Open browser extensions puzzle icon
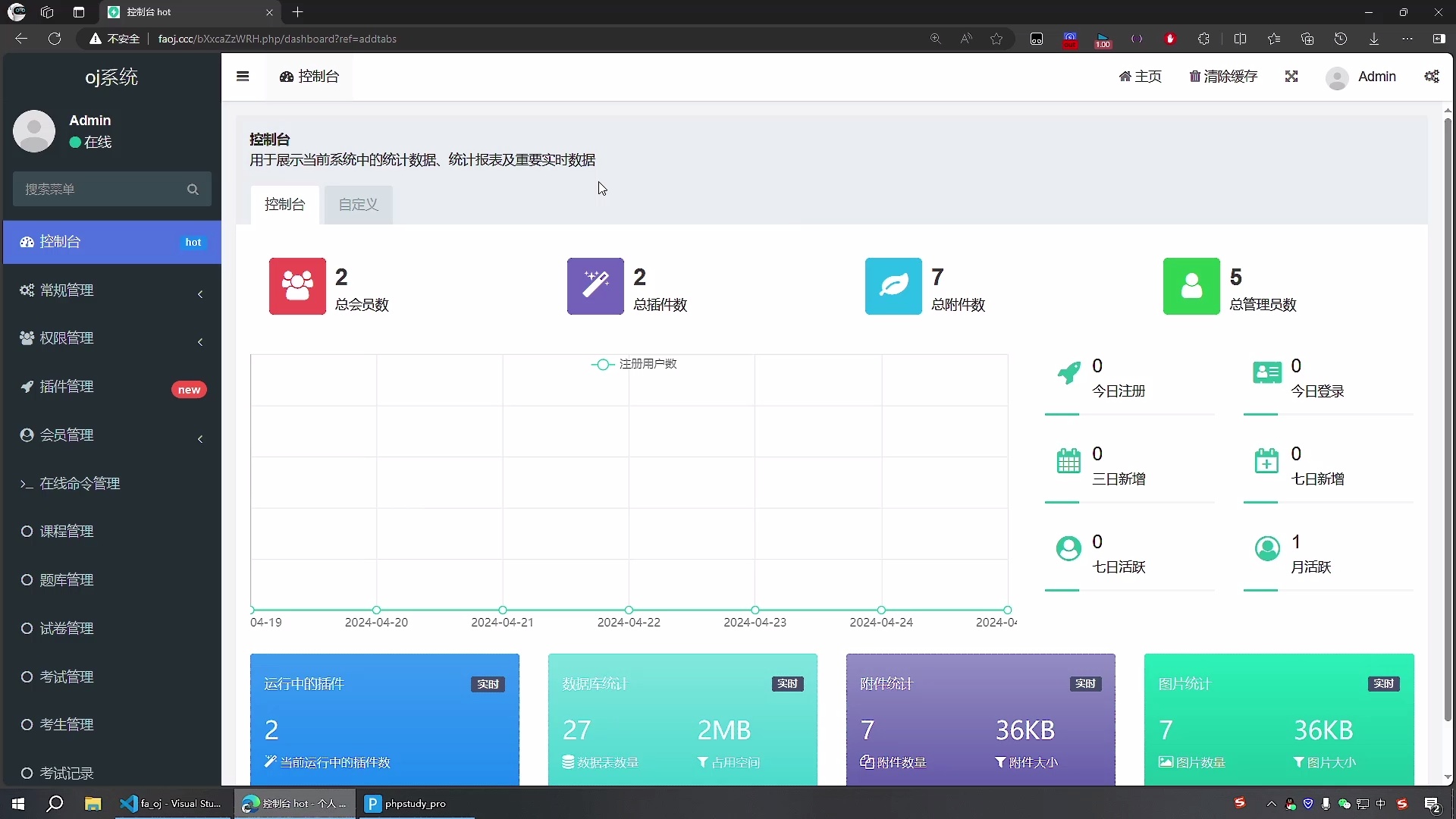The width and height of the screenshot is (1456, 819). pyautogui.click(x=1203, y=39)
